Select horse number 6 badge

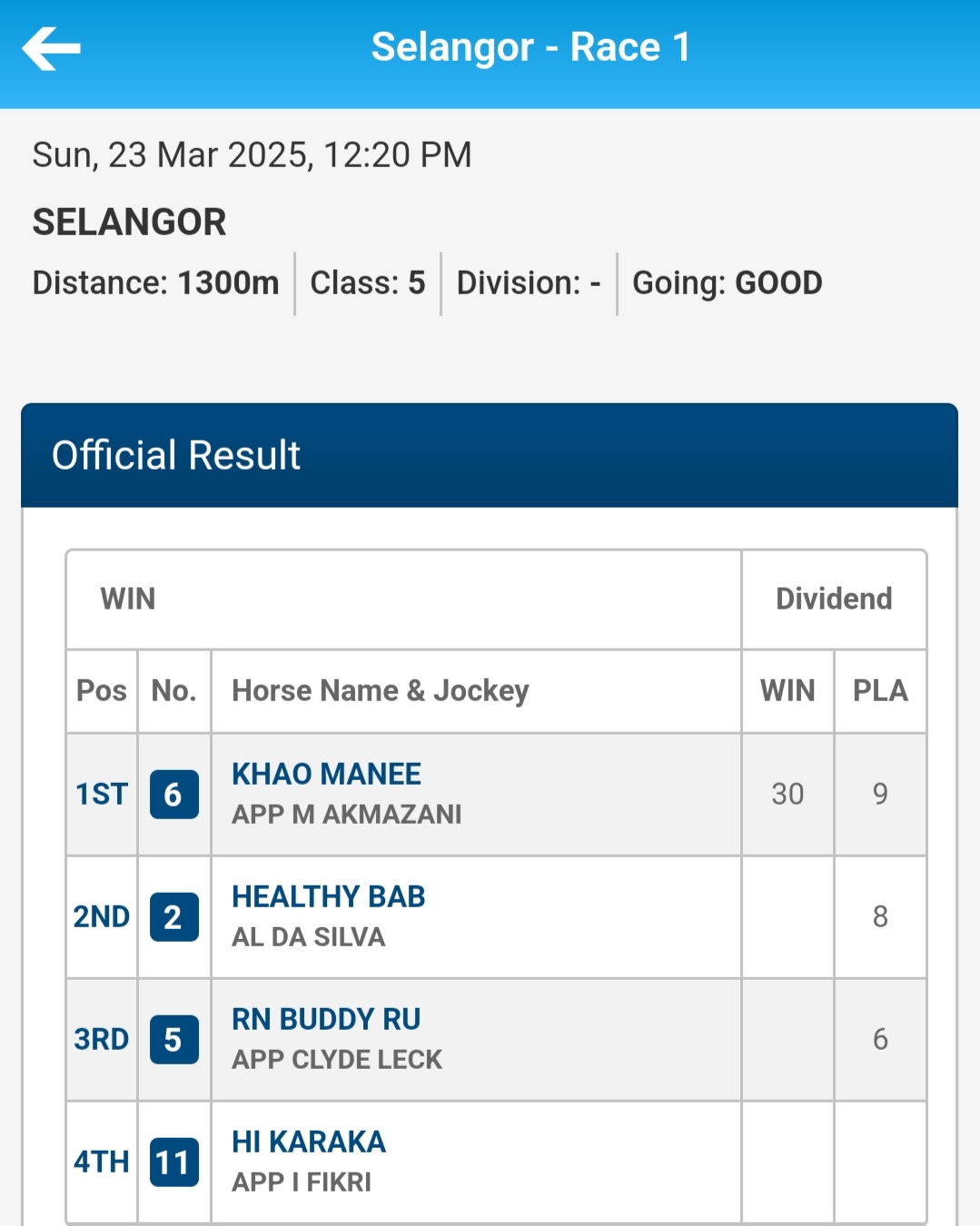point(173,795)
